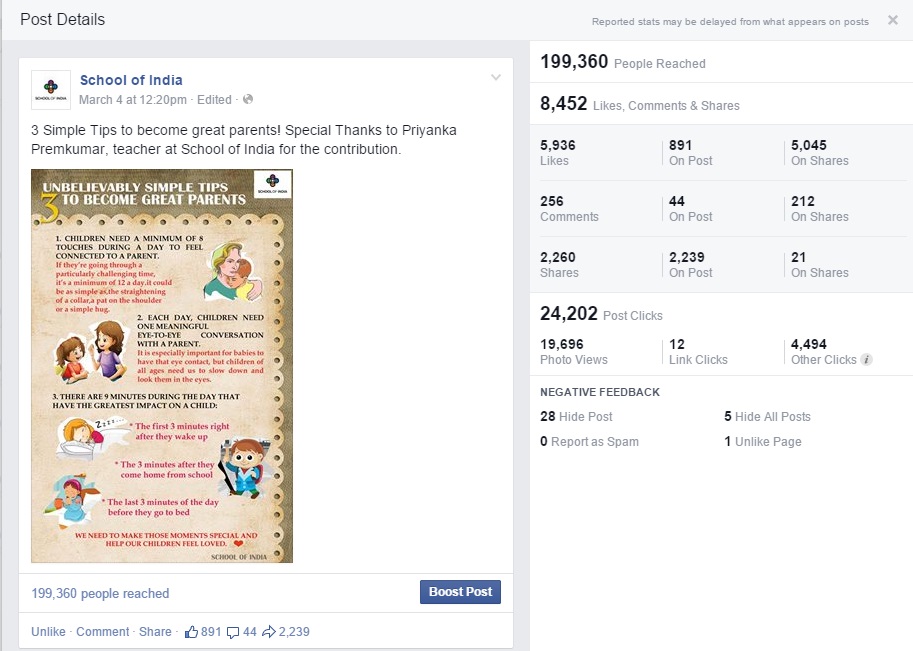
Task: Click the share arrow icon below post
Action: coord(269,632)
